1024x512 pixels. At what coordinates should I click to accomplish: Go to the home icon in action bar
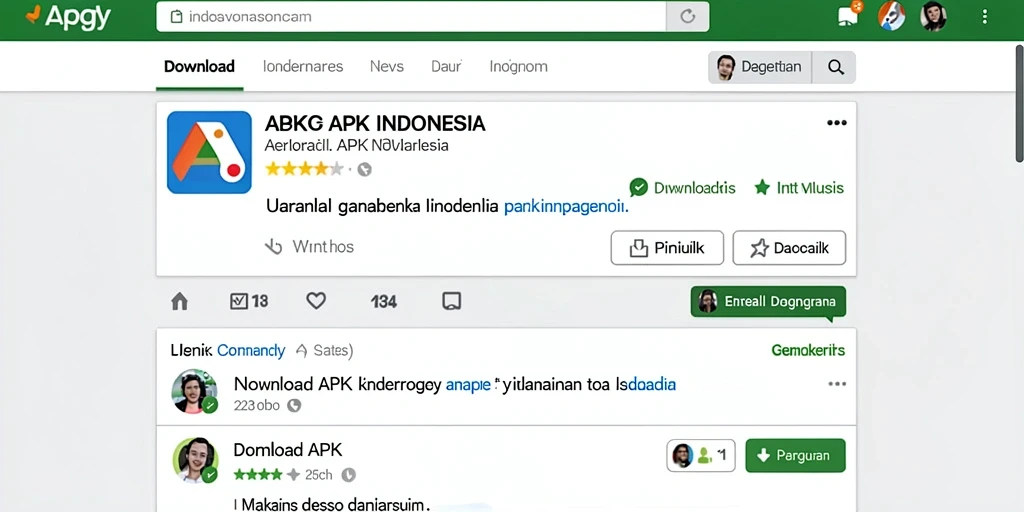pos(179,301)
